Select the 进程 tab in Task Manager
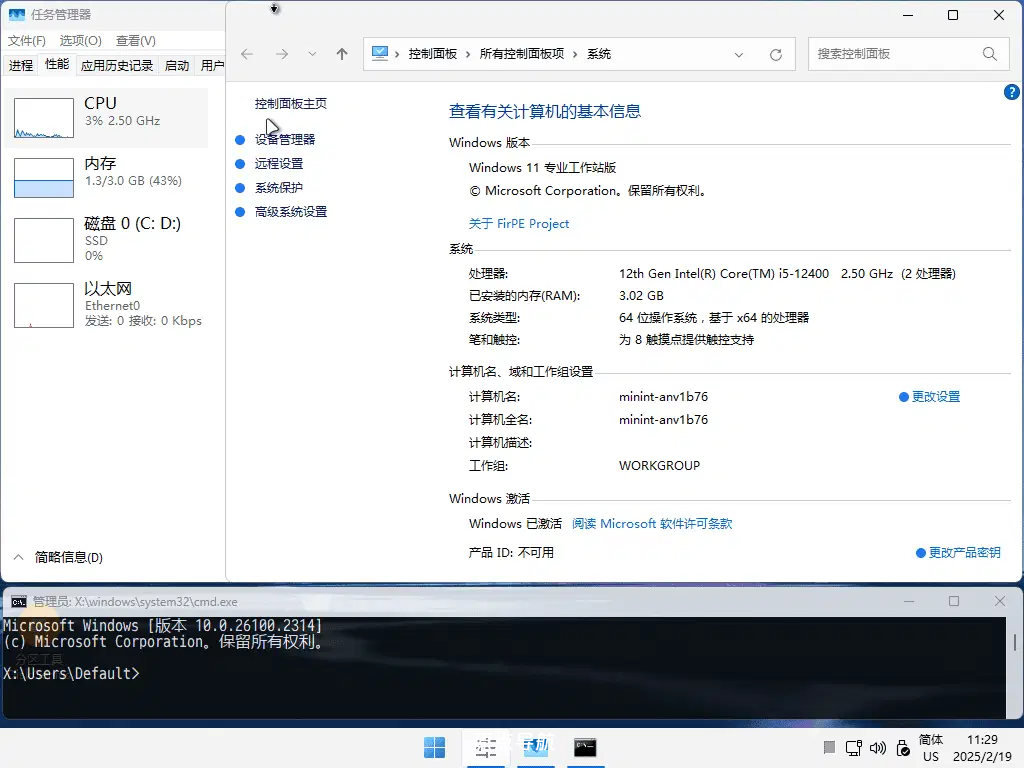 pos(21,65)
